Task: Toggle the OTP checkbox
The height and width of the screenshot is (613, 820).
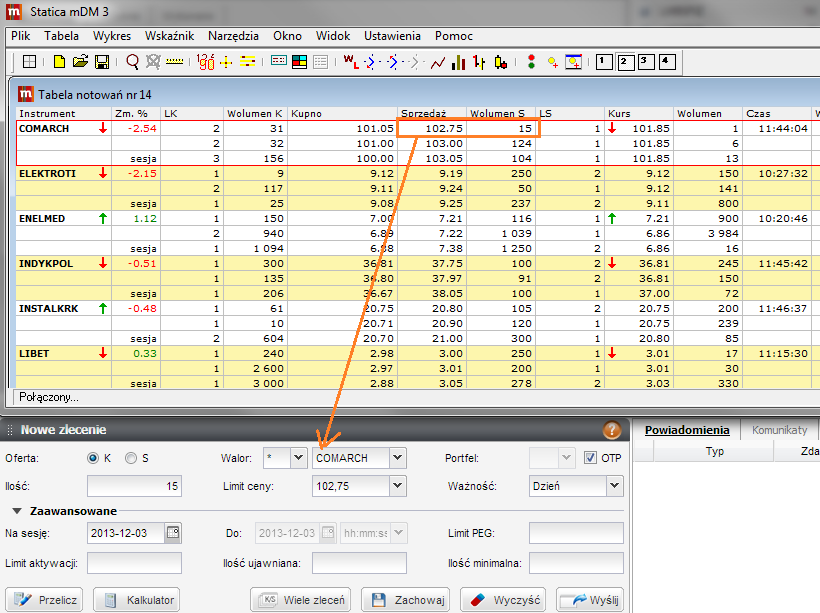Action: (x=590, y=458)
